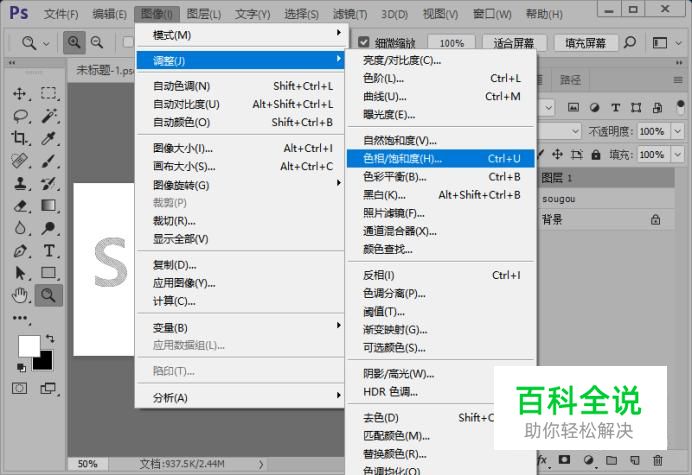
Task: Select the Eyedropper tool
Action: (x=49, y=138)
